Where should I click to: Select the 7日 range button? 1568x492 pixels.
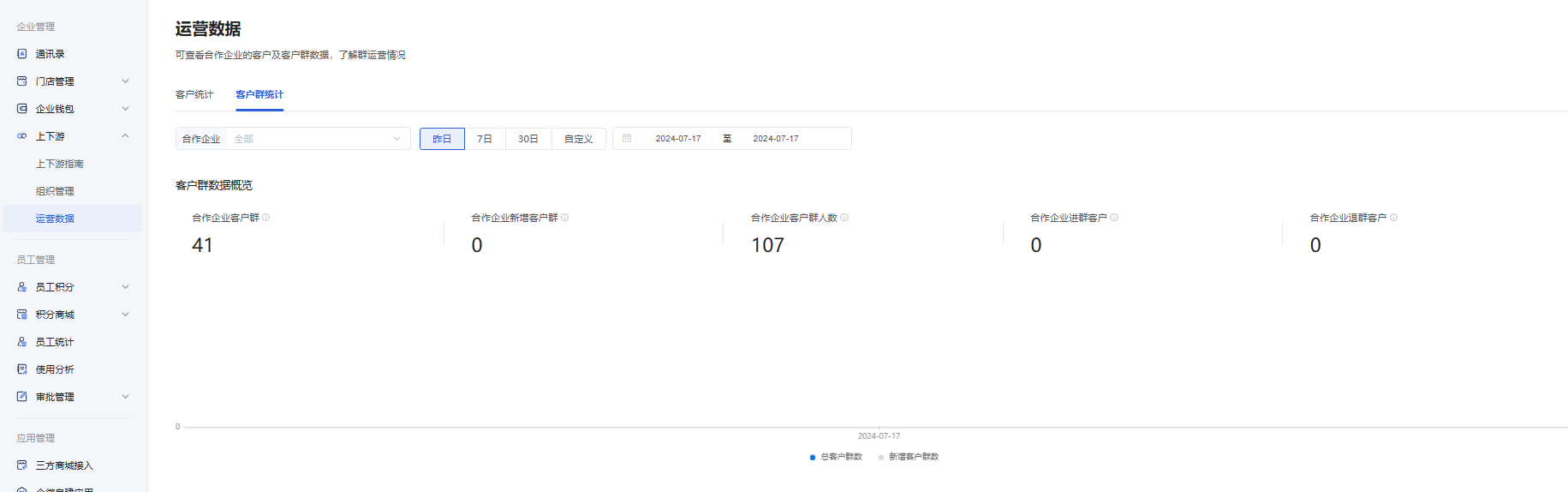pos(485,139)
